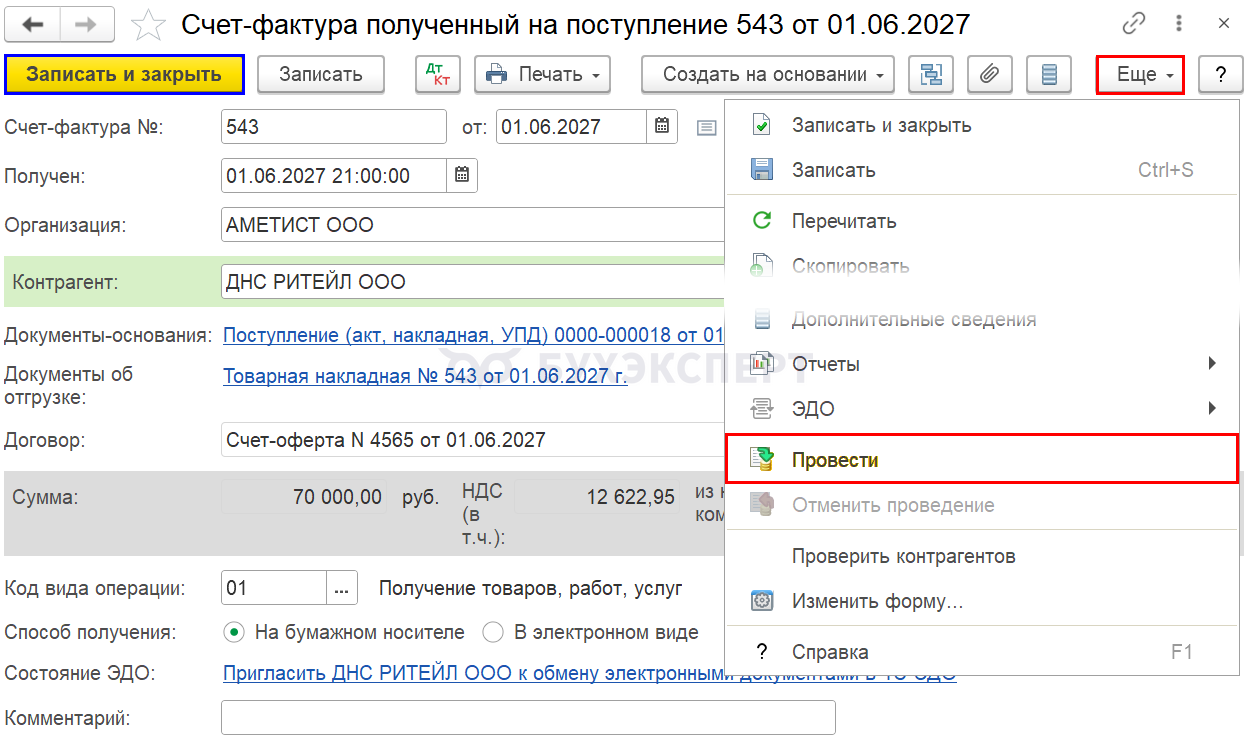Image resolution: width=1250 pixels, height=738 pixels.
Task: Open the document structure icon
Action: tap(931, 74)
